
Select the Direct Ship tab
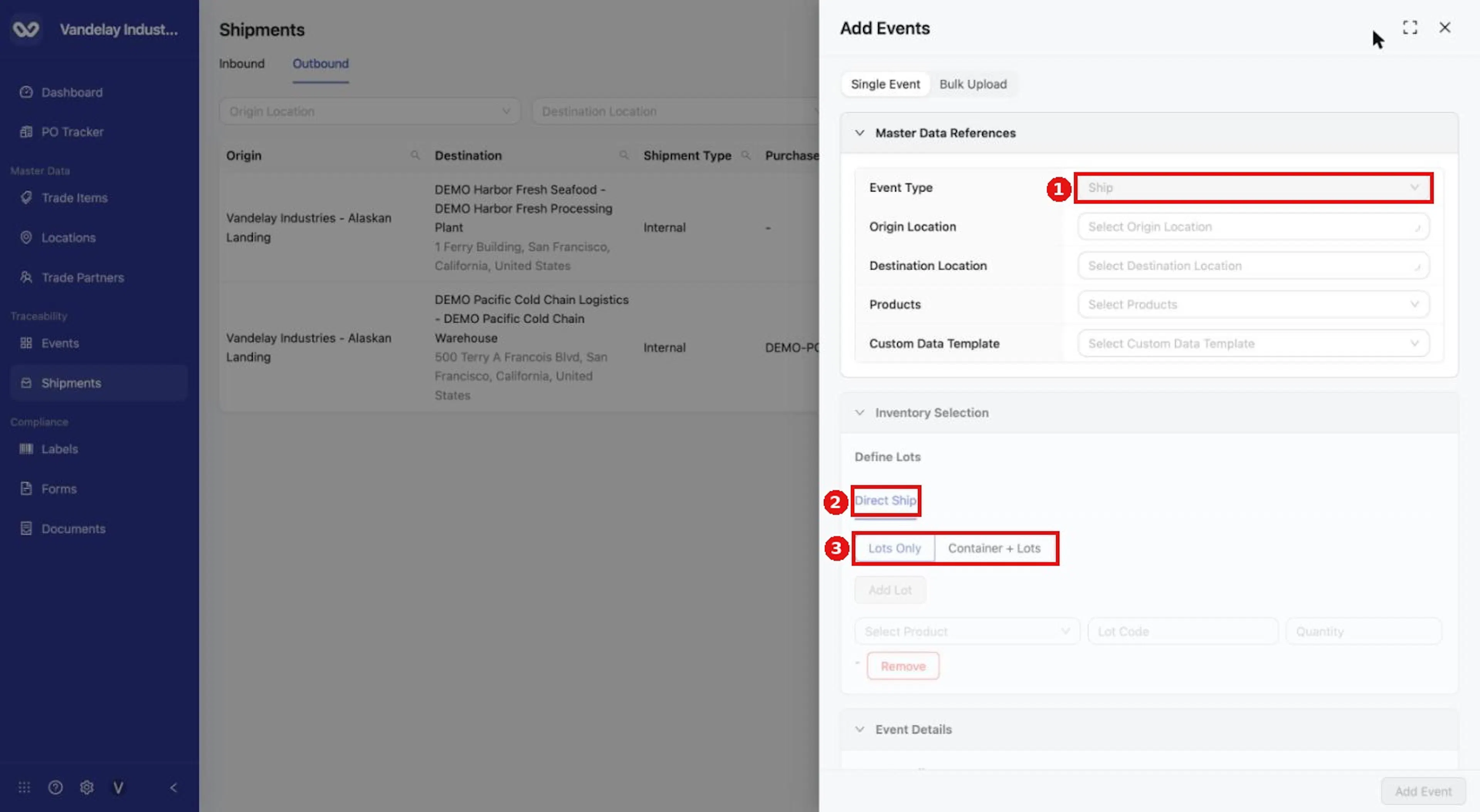click(x=885, y=500)
